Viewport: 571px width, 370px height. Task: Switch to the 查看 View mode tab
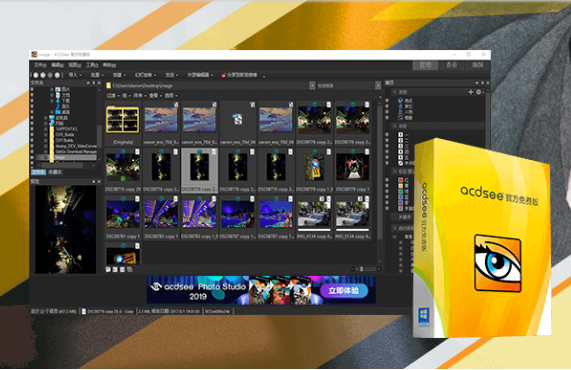pyautogui.click(x=452, y=65)
